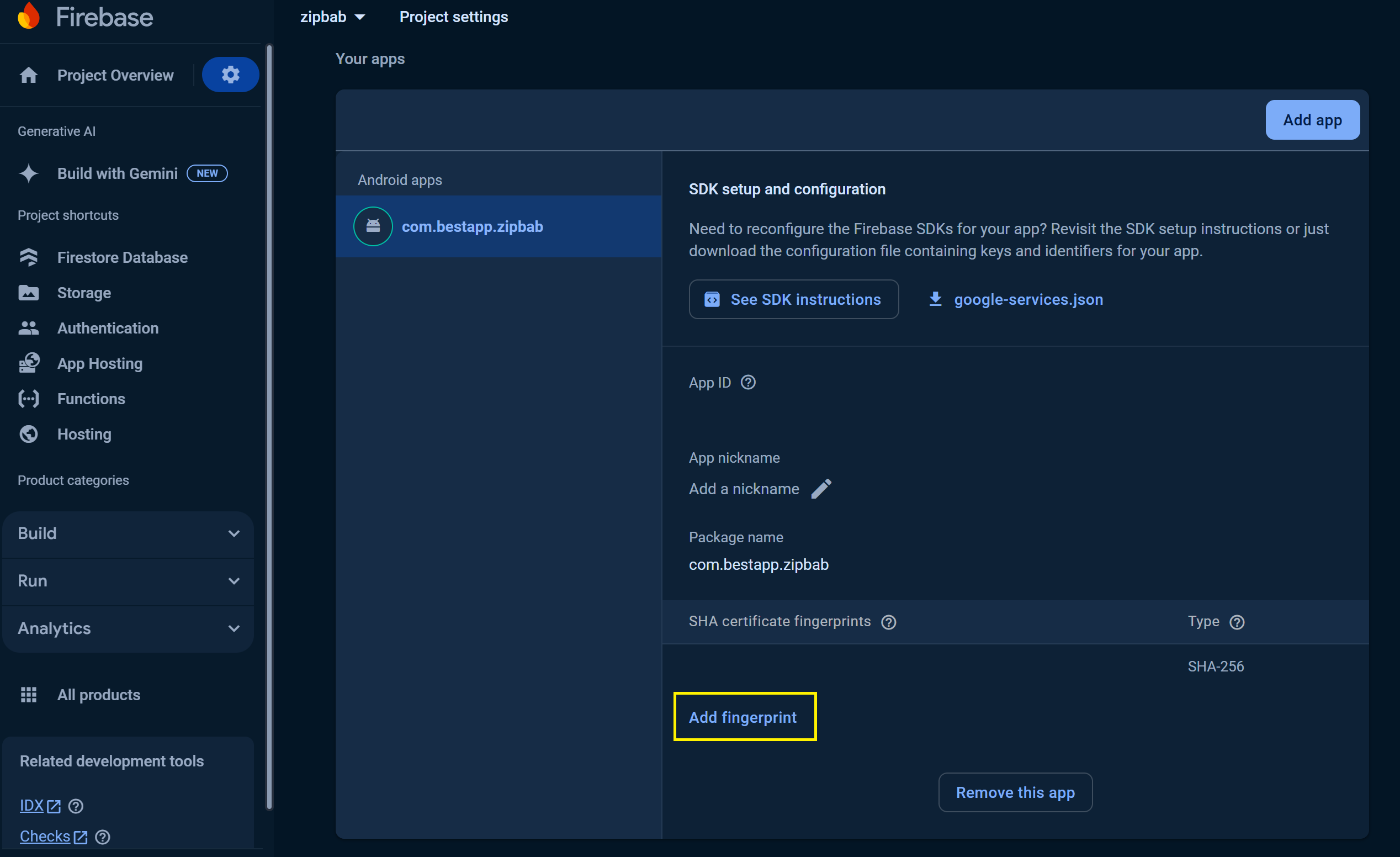Viewport: 1400px width, 857px height.
Task: Open the IDX link
Action: [x=32, y=806]
